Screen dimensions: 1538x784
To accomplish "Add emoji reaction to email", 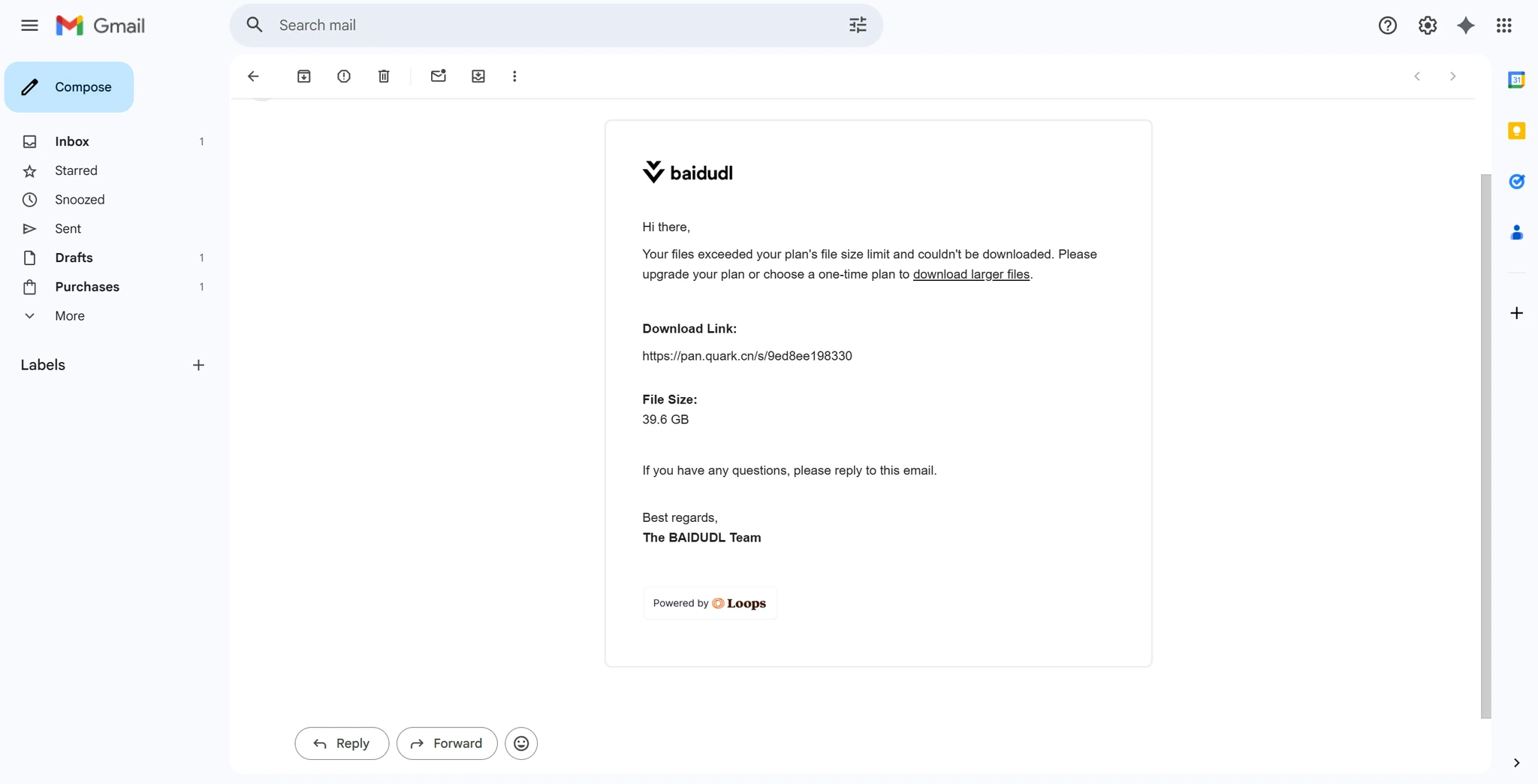I will (x=521, y=743).
